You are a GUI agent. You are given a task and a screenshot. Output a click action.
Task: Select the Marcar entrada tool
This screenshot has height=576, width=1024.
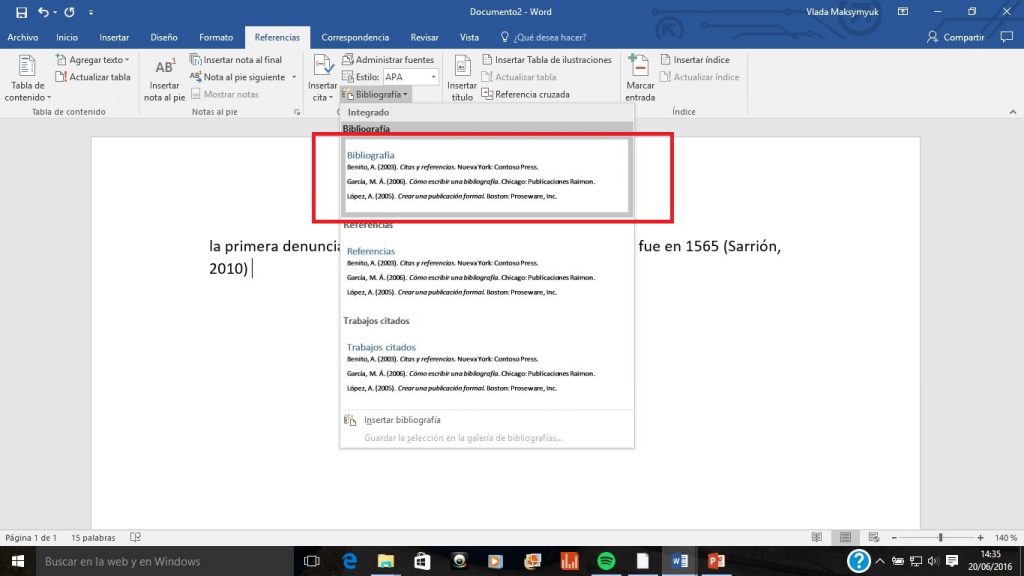[x=639, y=75]
